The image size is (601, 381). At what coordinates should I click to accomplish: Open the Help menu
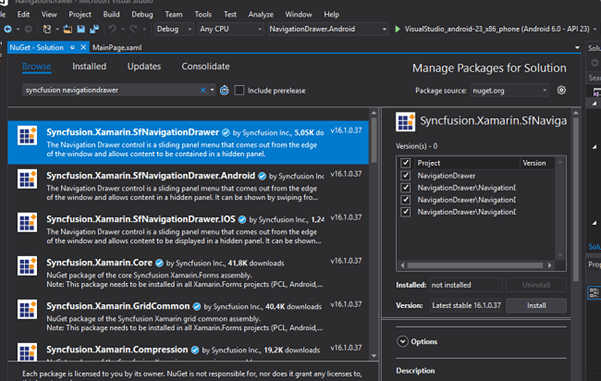tap(331, 15)
